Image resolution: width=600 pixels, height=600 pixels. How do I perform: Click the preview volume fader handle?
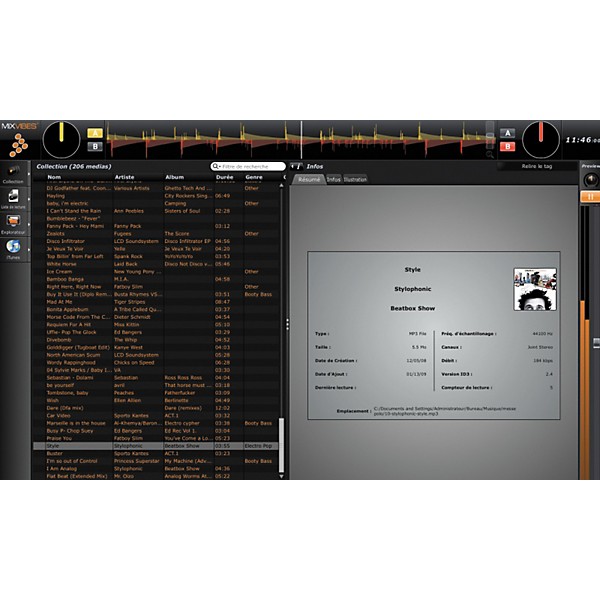pos(596,343)
